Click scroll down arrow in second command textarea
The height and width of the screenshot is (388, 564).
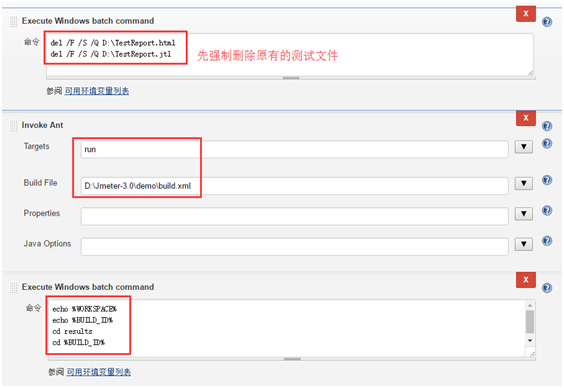point(530,340)
